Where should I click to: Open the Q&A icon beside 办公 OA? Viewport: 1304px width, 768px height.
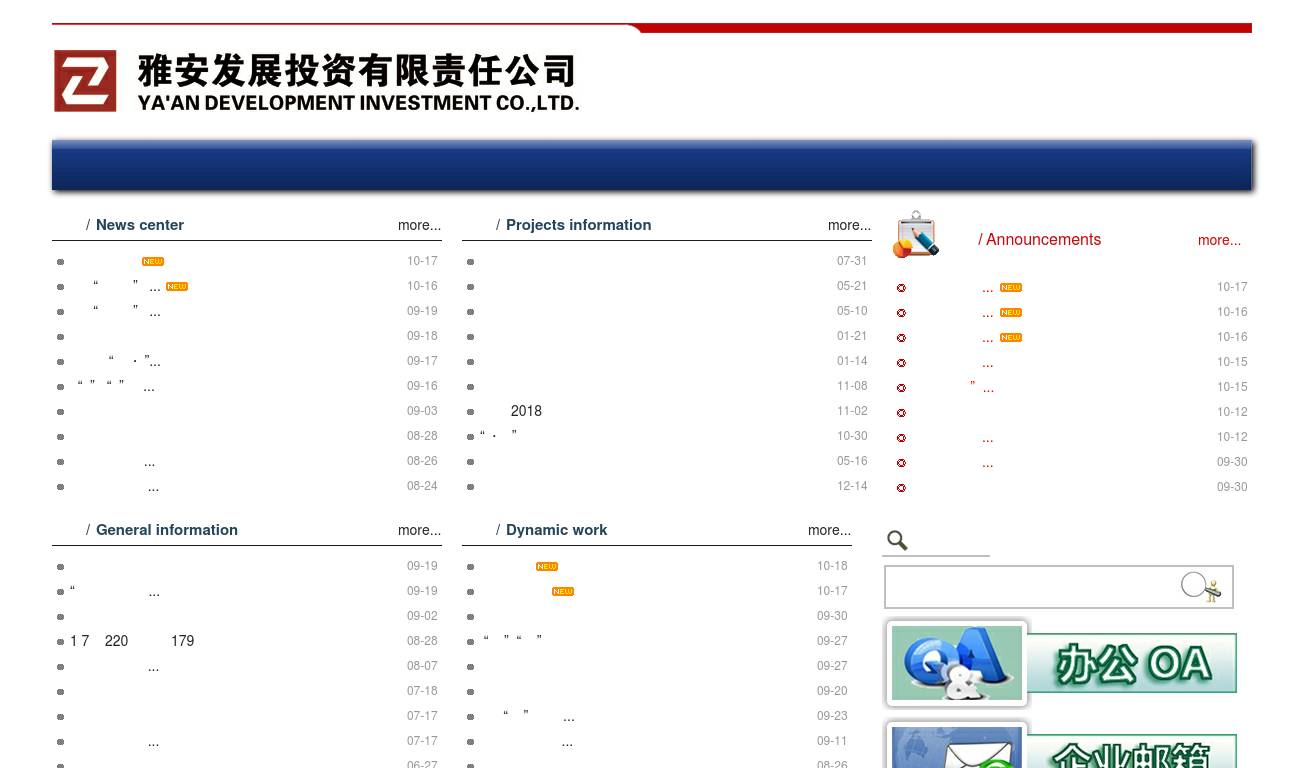957,663
